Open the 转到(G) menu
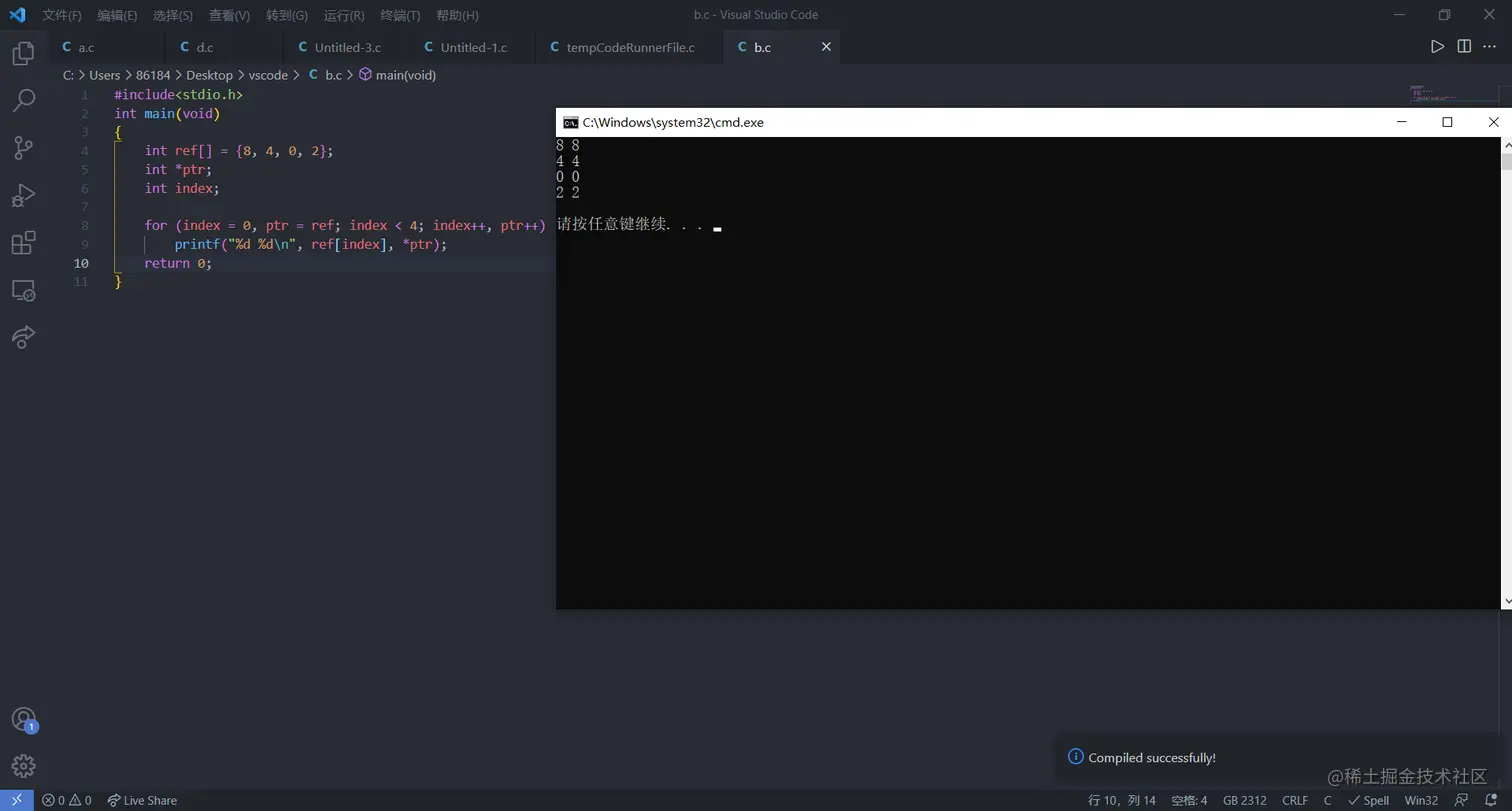Viewport: 1512px width, 811px height. click(x=287, y=15)
